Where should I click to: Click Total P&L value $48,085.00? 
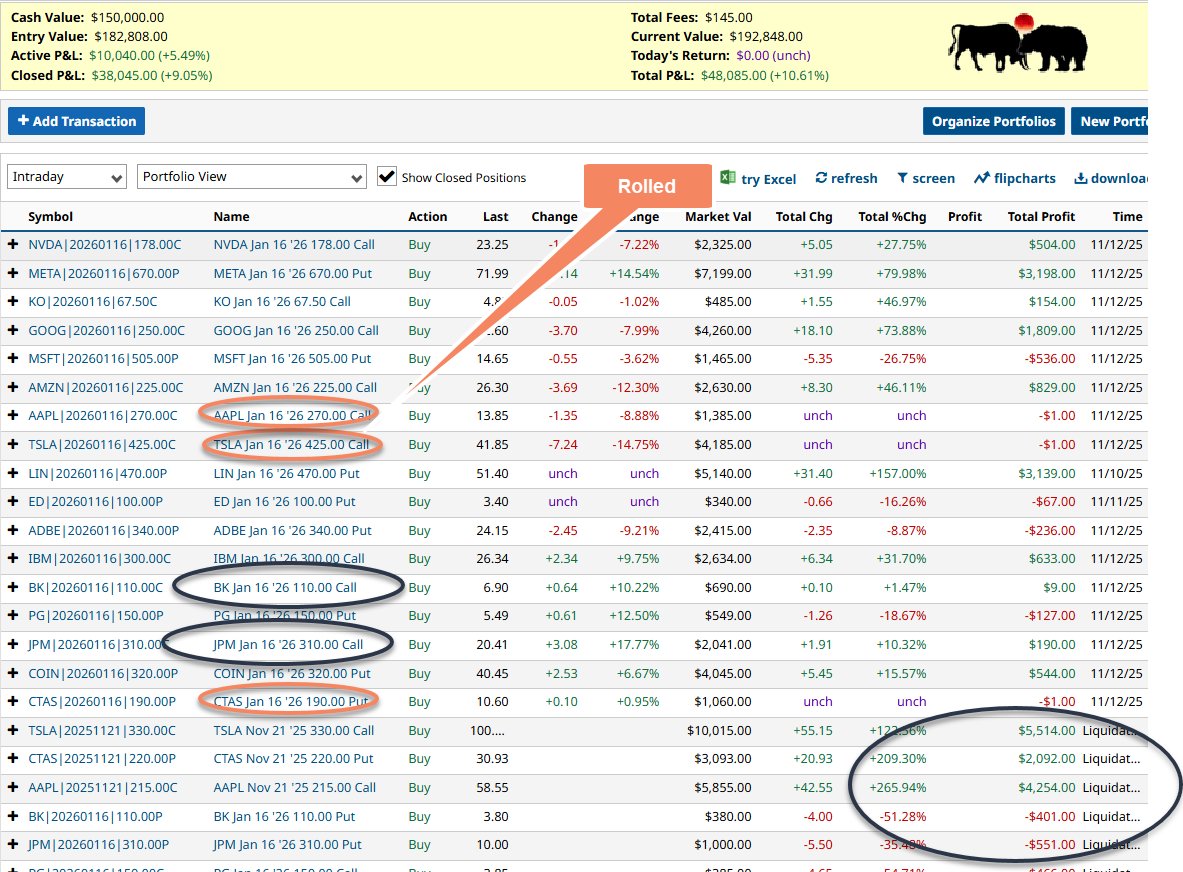tap(733, 75)
